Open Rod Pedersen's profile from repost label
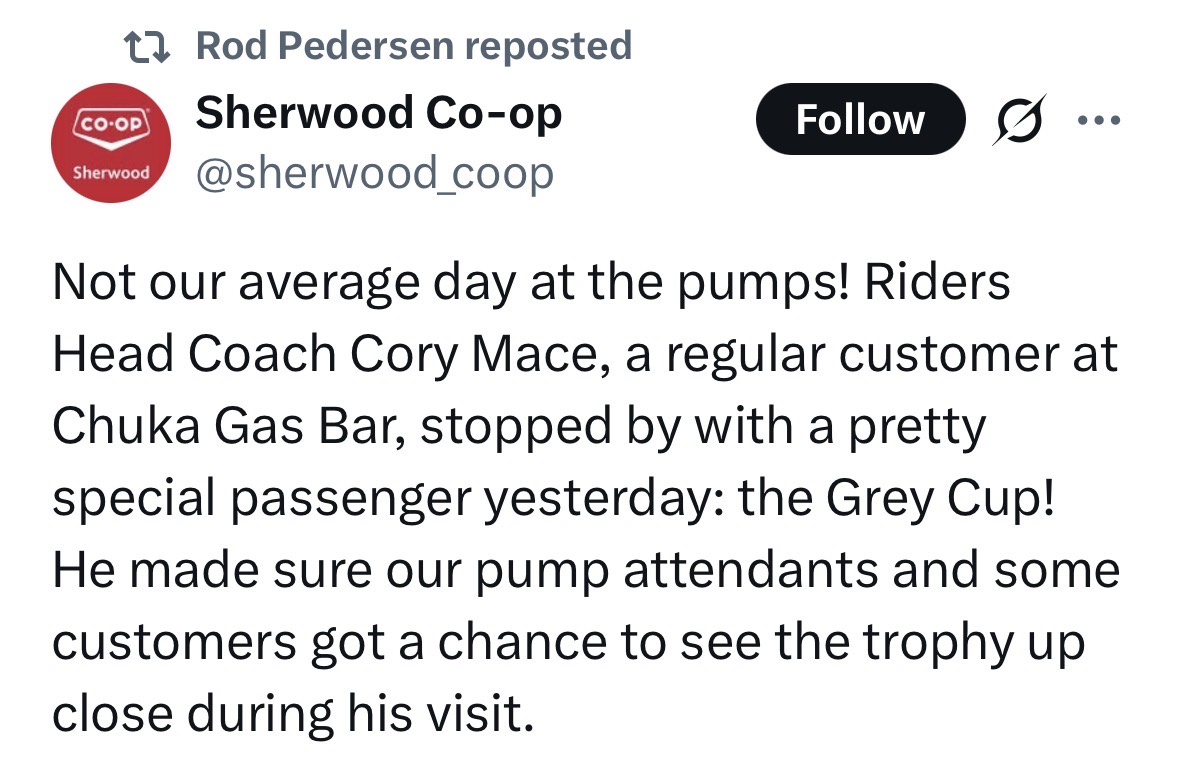The height and width of the screenshot is (765, 1179). [x=414, y=45]
